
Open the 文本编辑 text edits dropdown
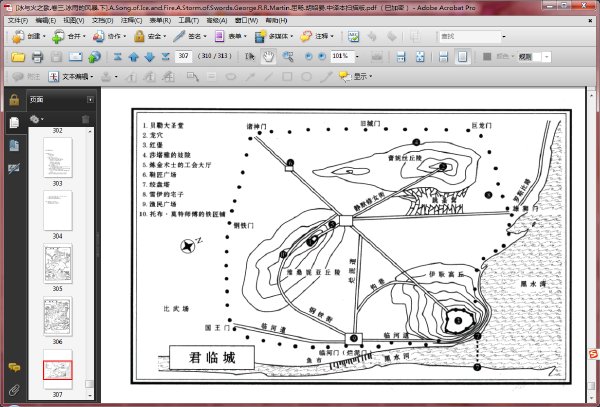point(71,77)
